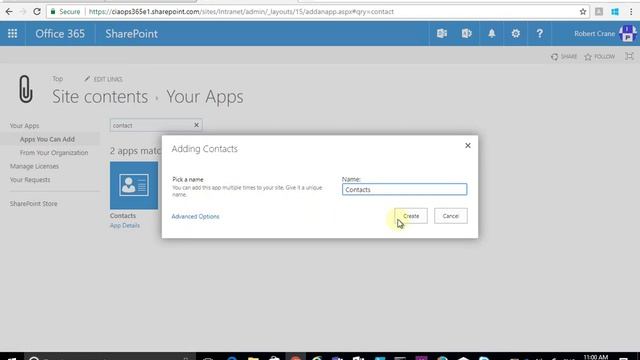640x360 pixels.
Task: Open the Chrome three-dot menu
Action: pyautogui.click(x=631, y=12)
